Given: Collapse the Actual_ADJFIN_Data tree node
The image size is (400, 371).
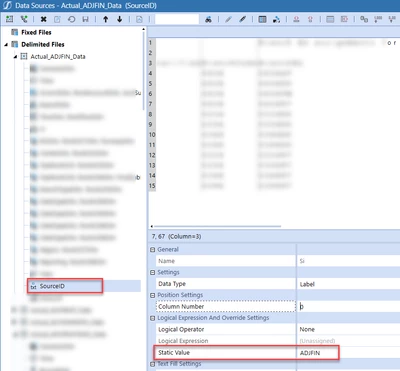Looking at the screenshot, I should click(x=15, y=57).
